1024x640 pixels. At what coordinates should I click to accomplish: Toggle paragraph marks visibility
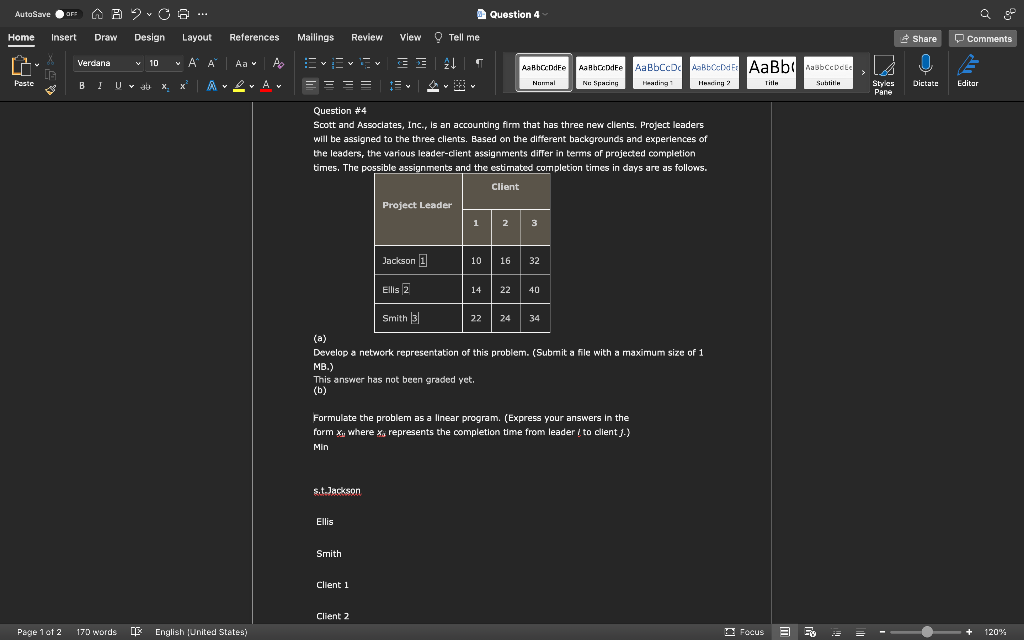point(481,62)
